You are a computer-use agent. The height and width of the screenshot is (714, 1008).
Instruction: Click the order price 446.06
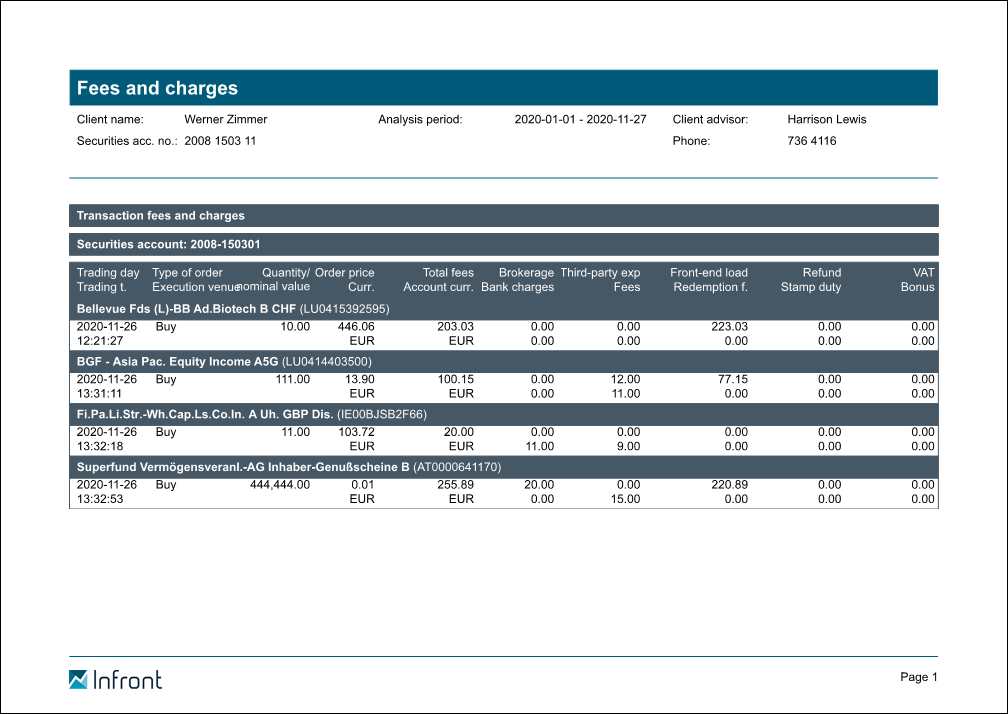(x=356, y=326)
